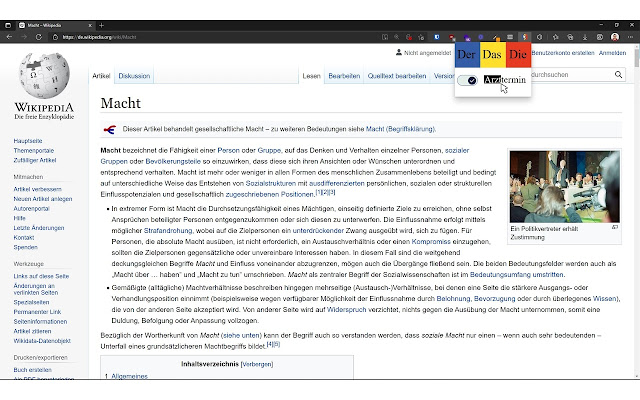
Task: Reload the current page
Action: [38, 37]
